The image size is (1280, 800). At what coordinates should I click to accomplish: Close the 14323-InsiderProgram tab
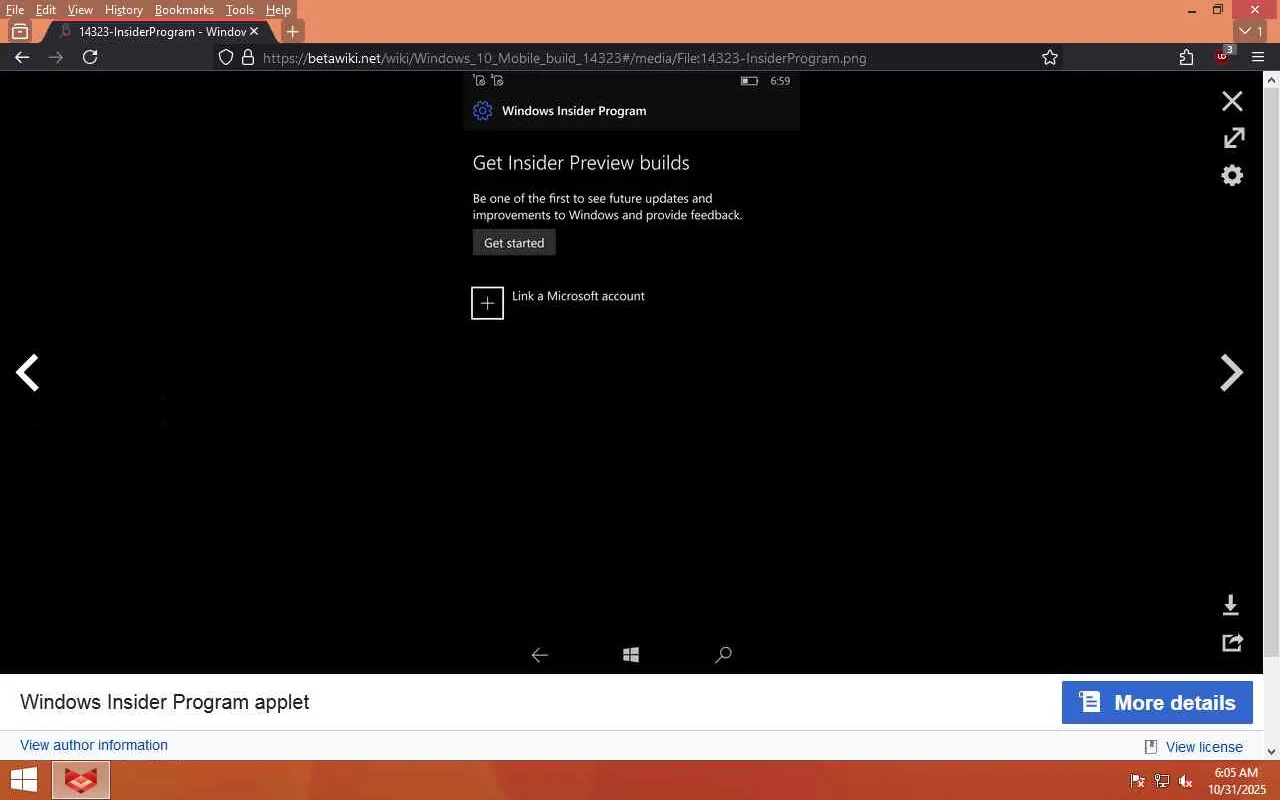tap(254, 31)
